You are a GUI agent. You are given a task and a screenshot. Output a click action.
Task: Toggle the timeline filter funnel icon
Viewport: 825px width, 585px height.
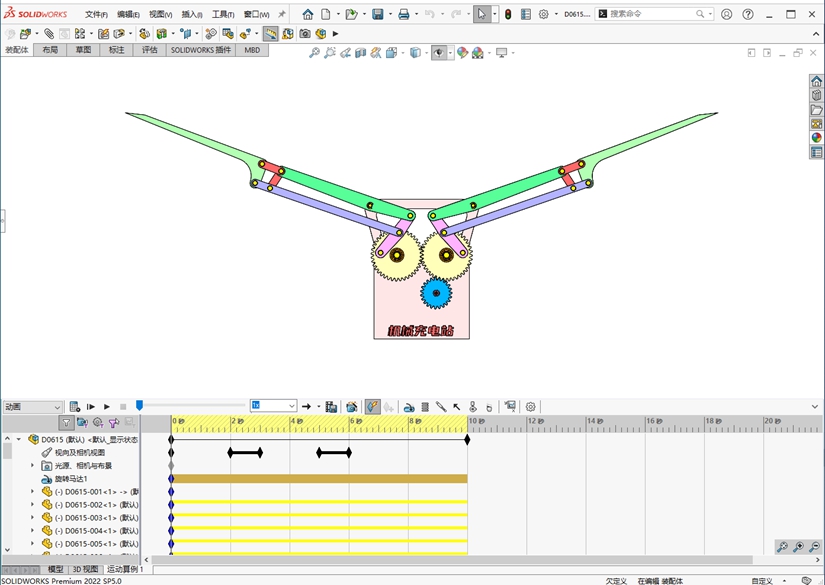point(66,423)
